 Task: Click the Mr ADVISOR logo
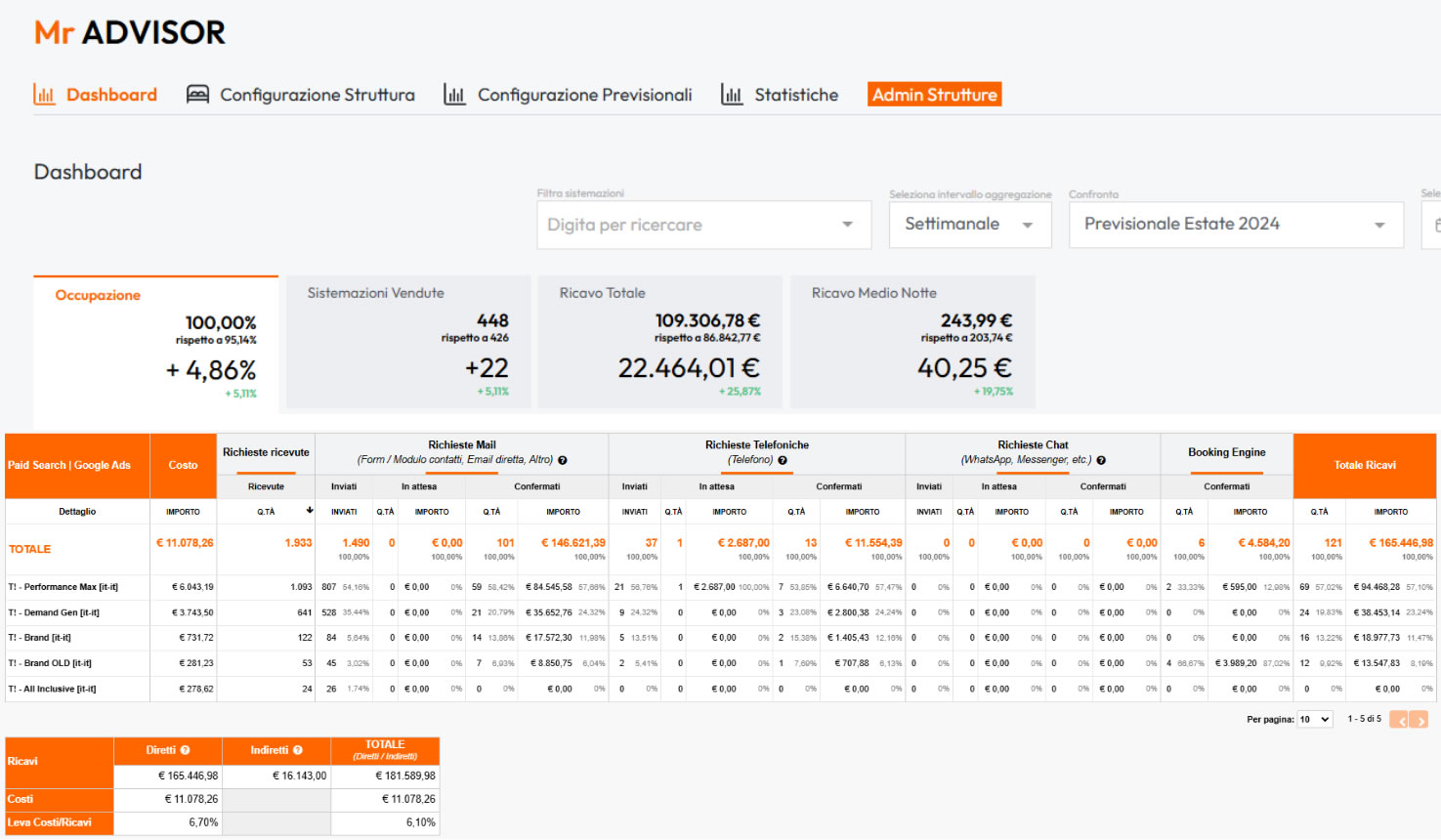130,32
